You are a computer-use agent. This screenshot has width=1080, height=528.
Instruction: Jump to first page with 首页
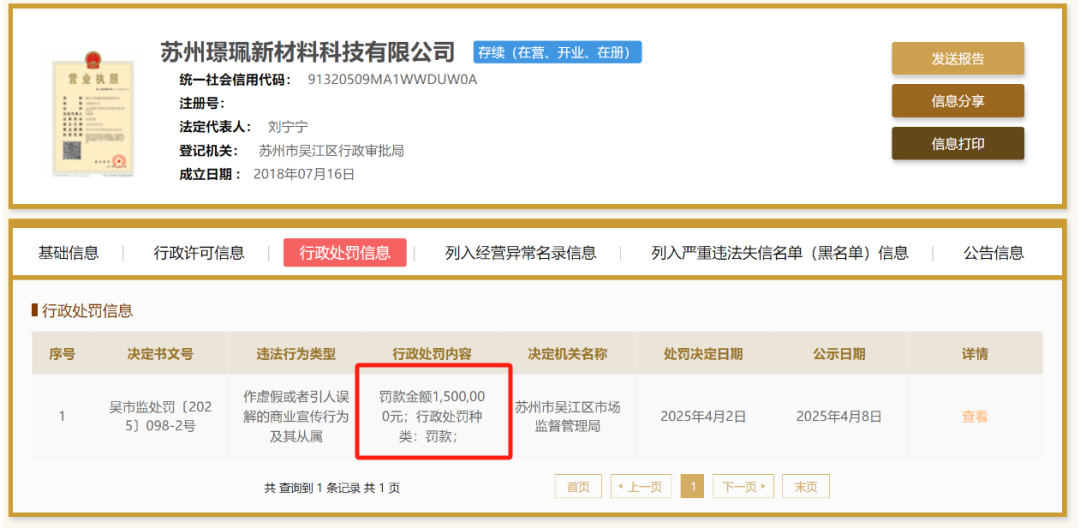pos(578,487)
